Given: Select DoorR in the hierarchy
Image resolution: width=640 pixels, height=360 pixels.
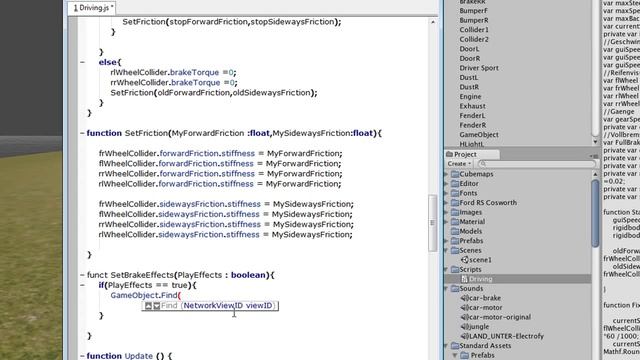Looking at the screenshot, I should point(469,59).
